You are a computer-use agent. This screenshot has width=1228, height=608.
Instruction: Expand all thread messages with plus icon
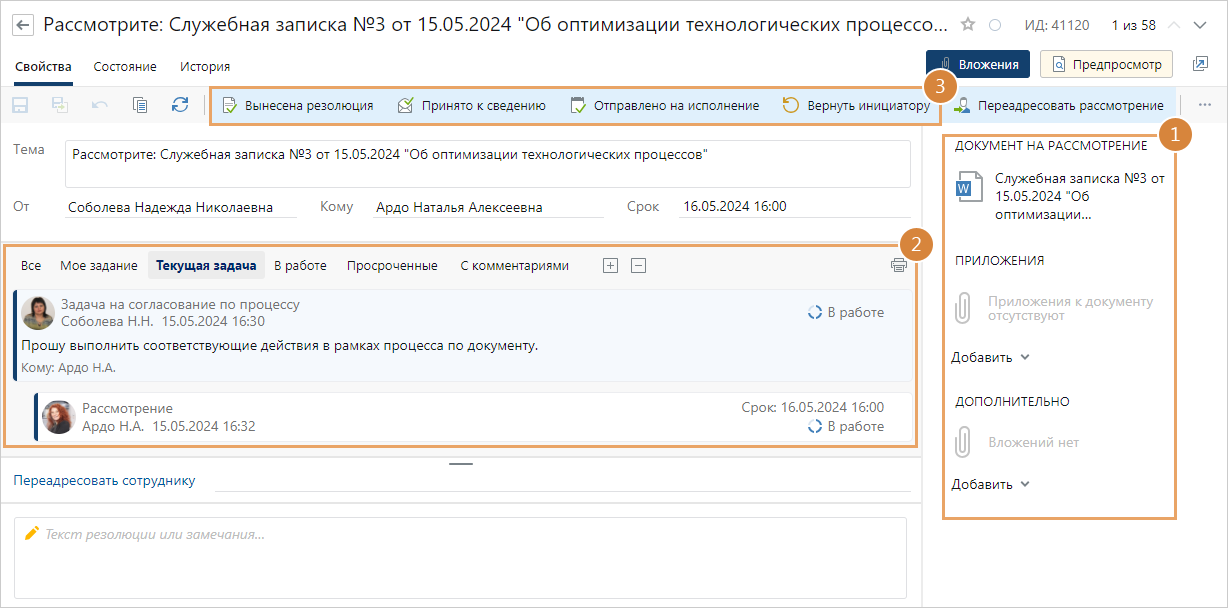tap(610, 266)
